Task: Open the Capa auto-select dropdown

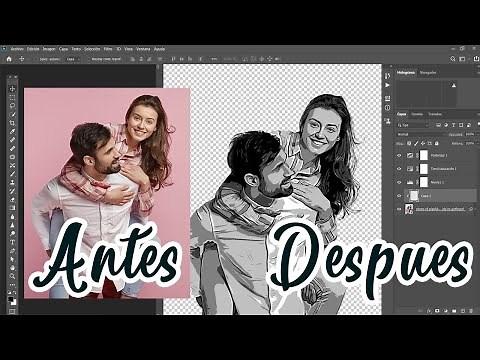Action: coord(73,59)
